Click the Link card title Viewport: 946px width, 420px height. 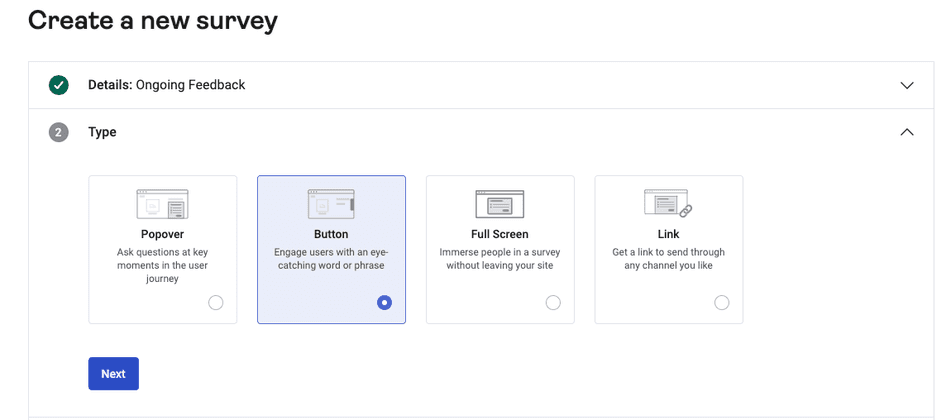668,234
